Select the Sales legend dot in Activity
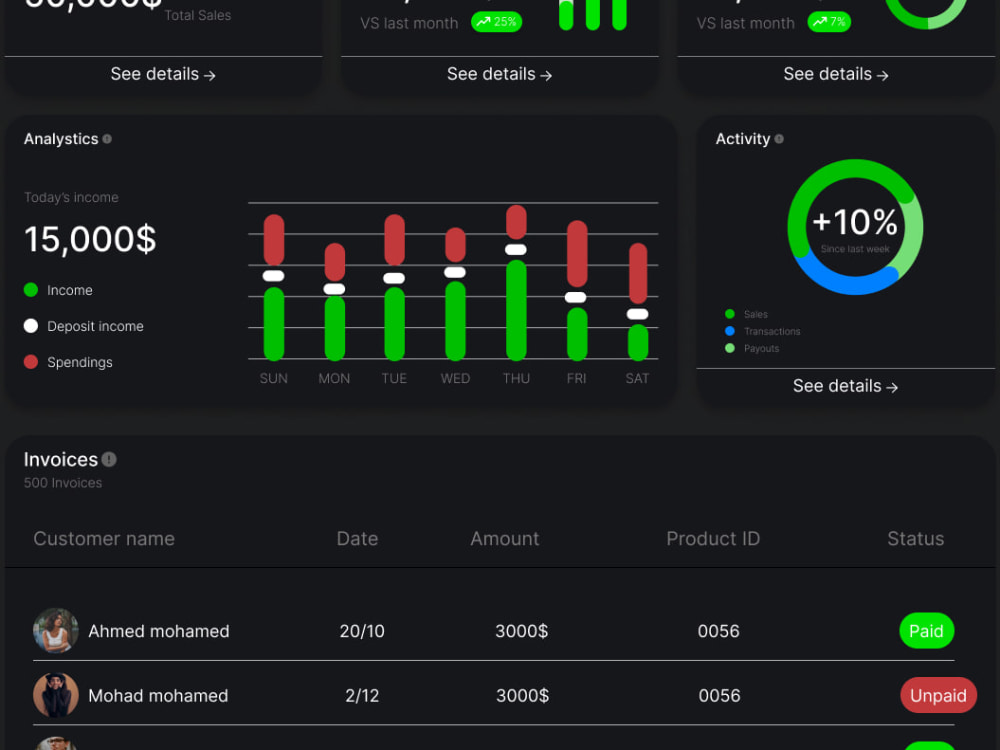This screenshot has height=750, width=1000. [x=730, y=314]
